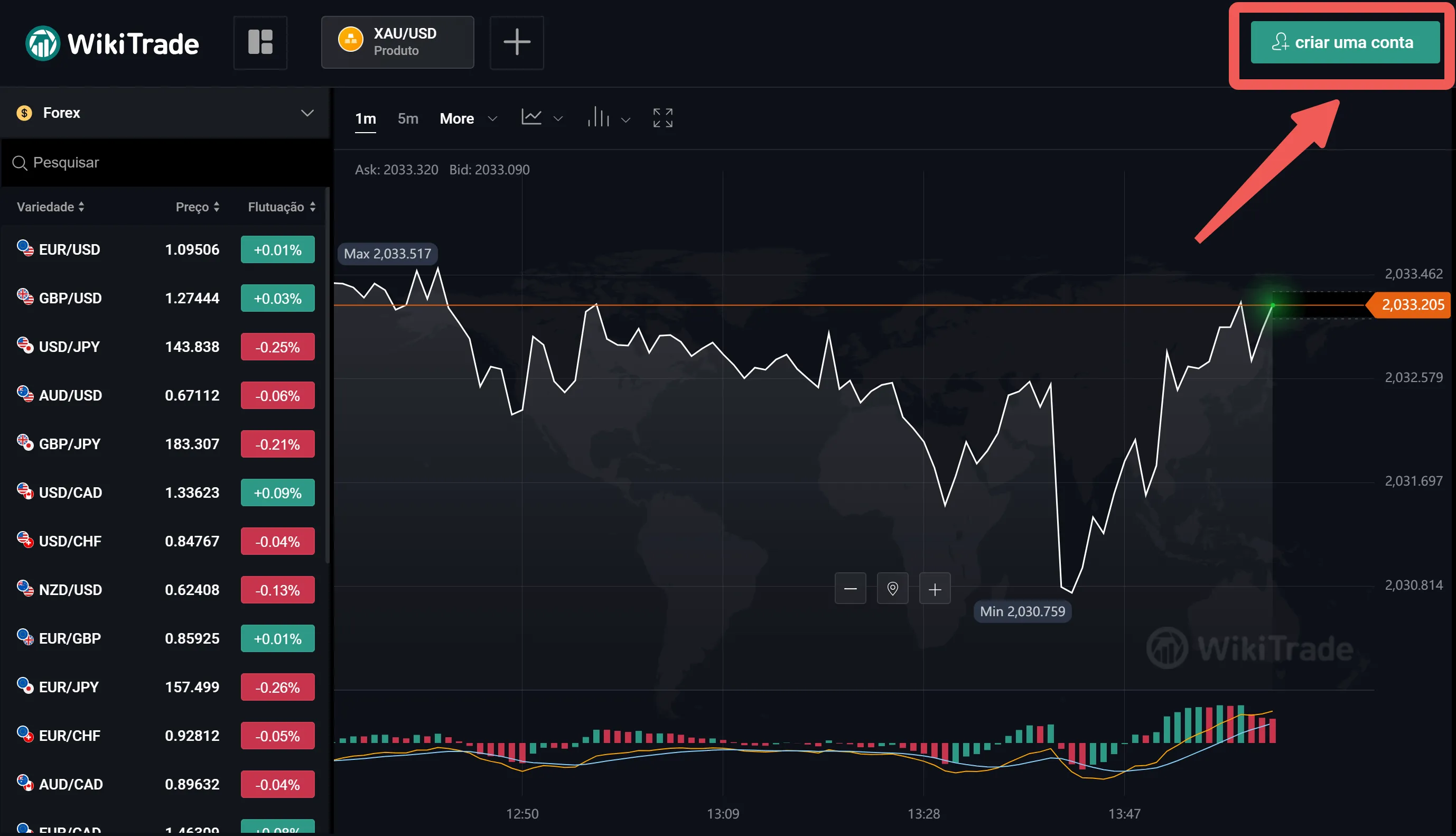This screenshot has height=836, width=1456.
Task: Open the indicators bars icon
Action: (598, 117)
